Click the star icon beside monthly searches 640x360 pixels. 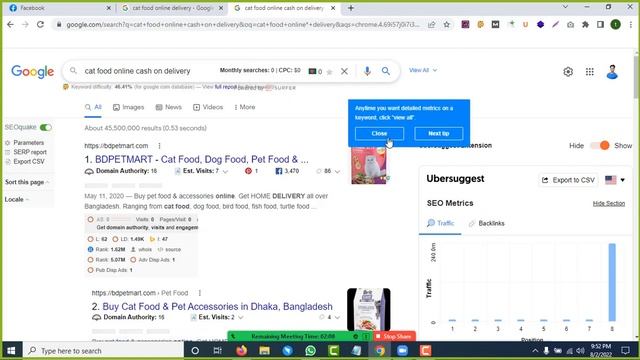point(329,72)
